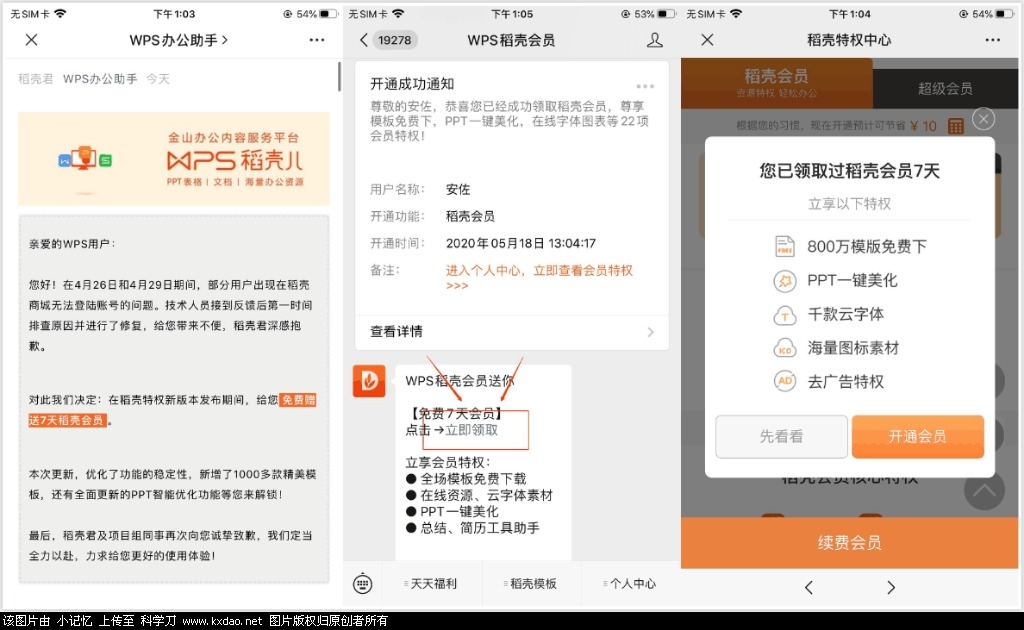Screen dimensions: 1024x630
Task: Go forward with the browser forward arrow
Action: coord(891,588)
